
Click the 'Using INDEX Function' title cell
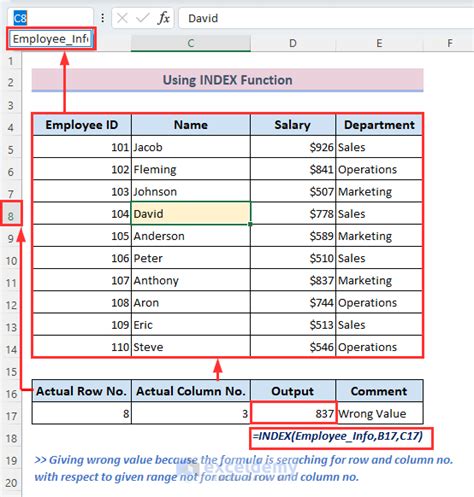point(228,80)
